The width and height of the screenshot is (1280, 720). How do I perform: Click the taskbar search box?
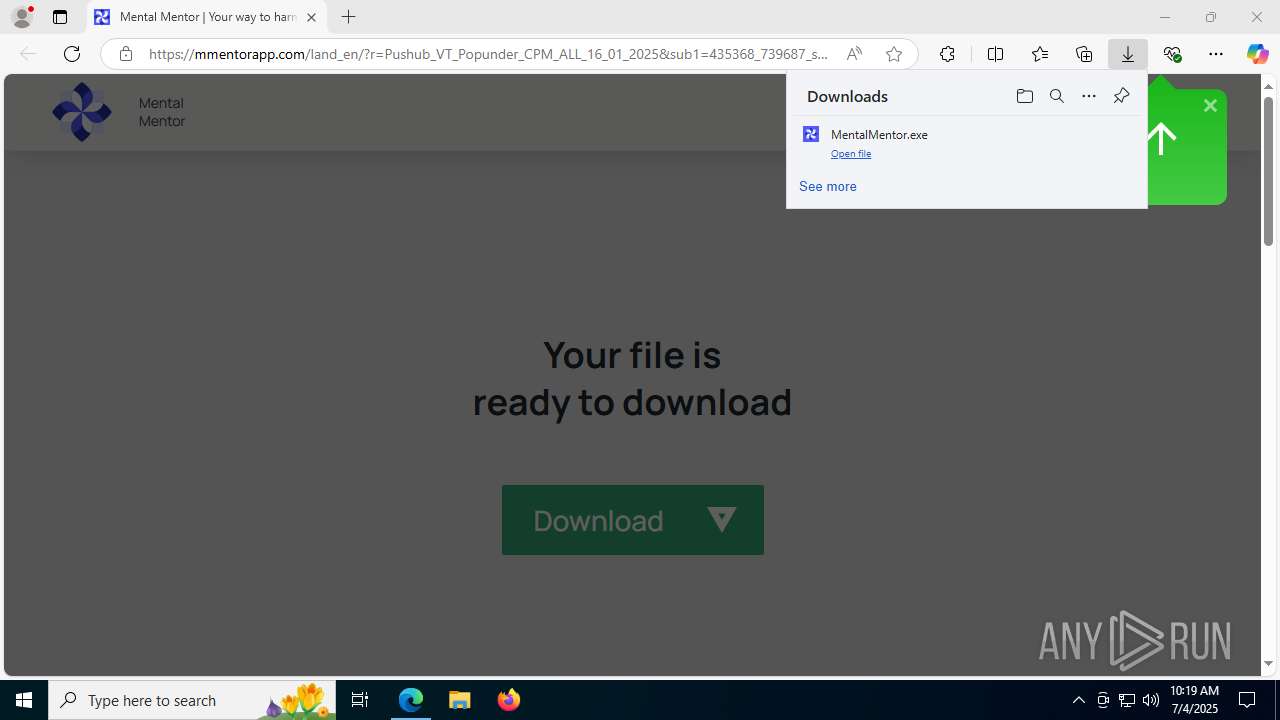tap(192, 700)
